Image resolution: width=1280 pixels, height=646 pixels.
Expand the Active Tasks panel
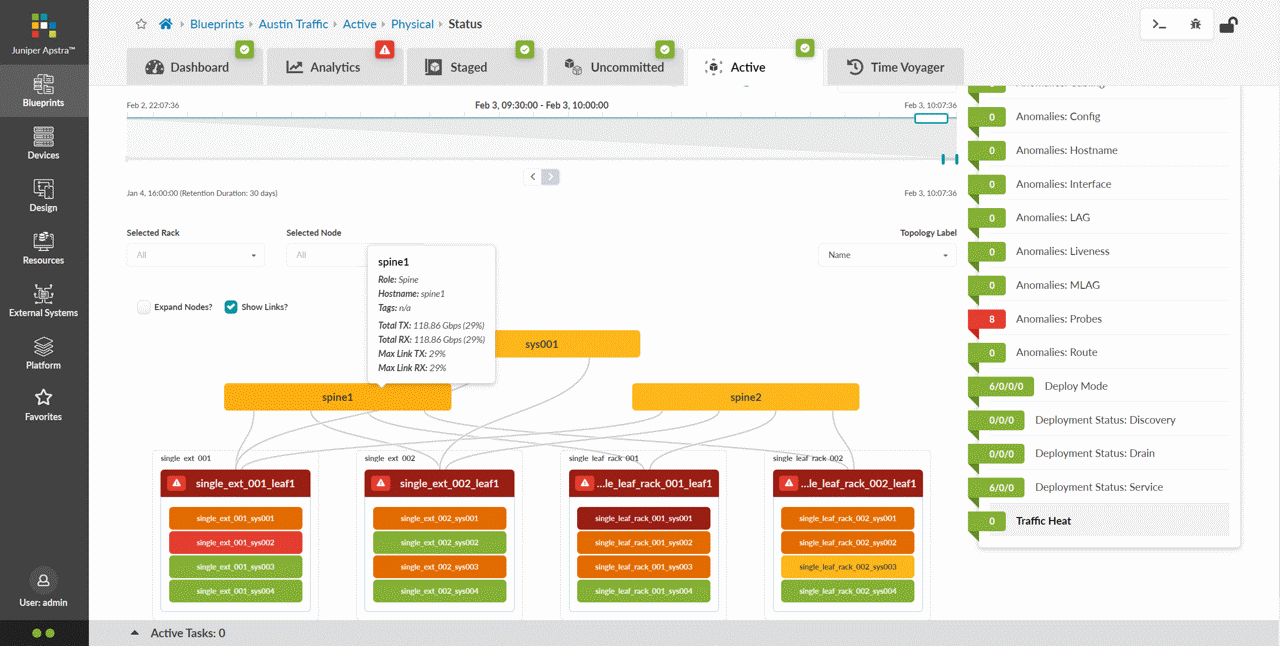135,633
